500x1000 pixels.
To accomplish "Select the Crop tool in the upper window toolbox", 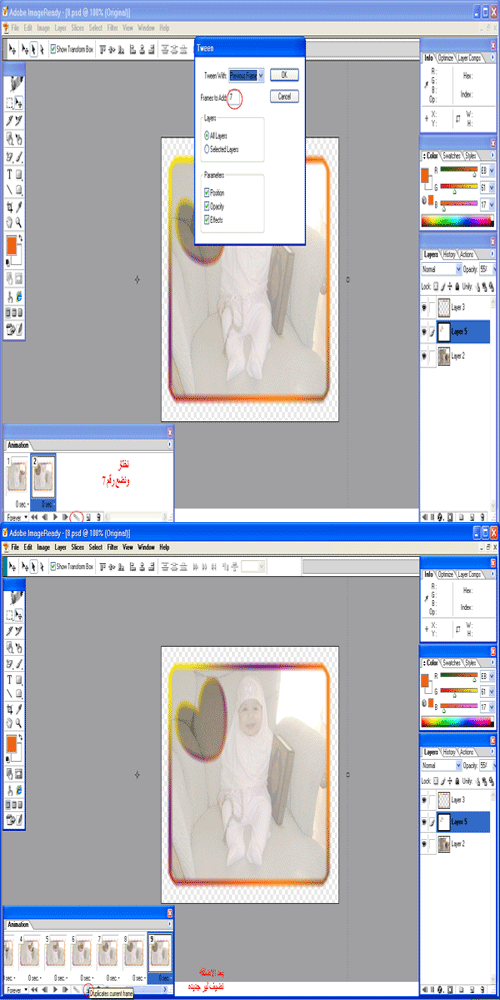I will (10, 207).
